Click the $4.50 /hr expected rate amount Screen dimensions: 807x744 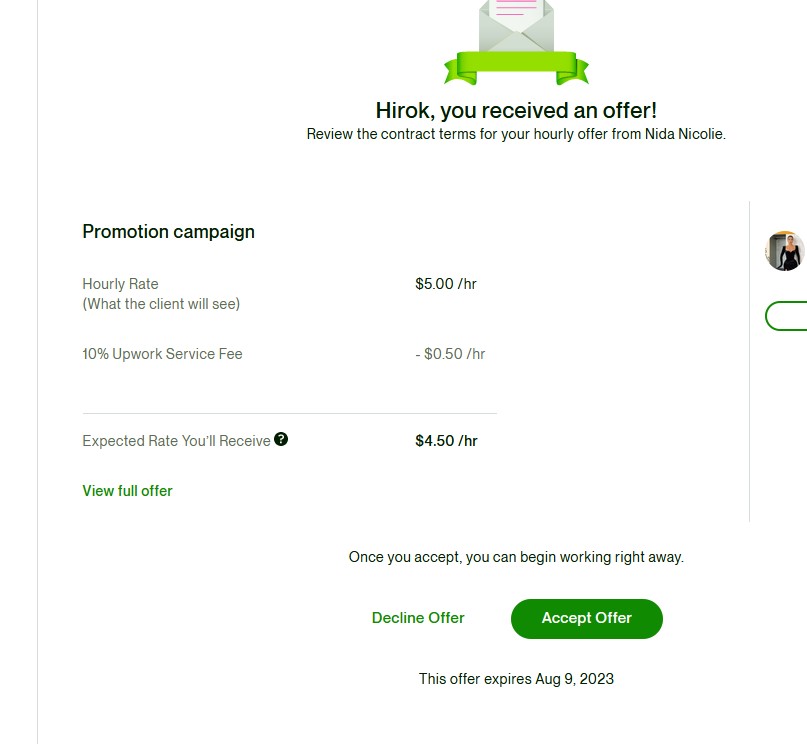click(446, 441)
